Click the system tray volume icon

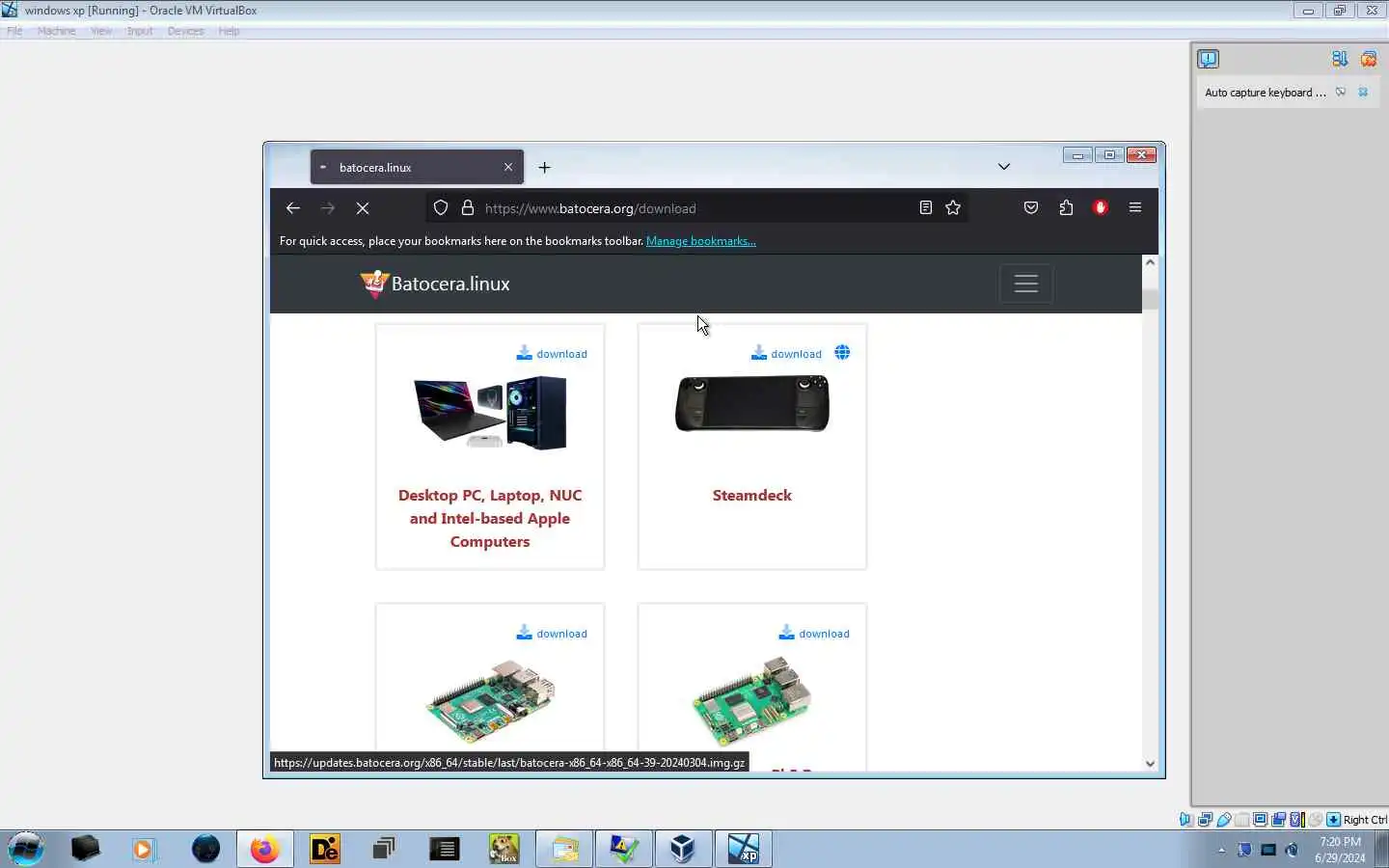1293,850
